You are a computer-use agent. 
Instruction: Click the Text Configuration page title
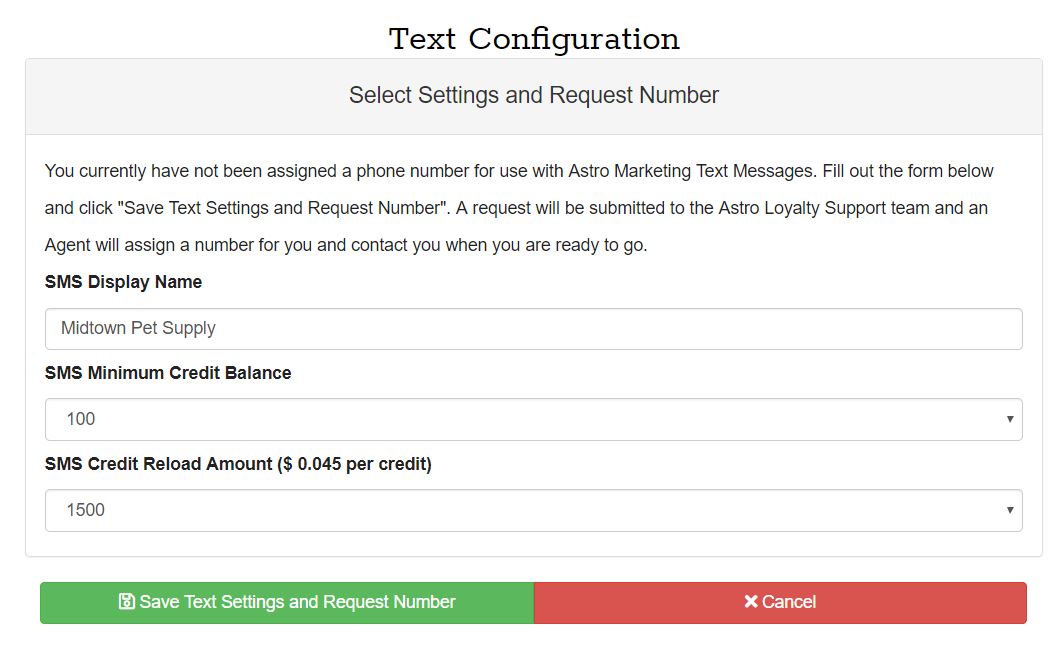point(534,39)
